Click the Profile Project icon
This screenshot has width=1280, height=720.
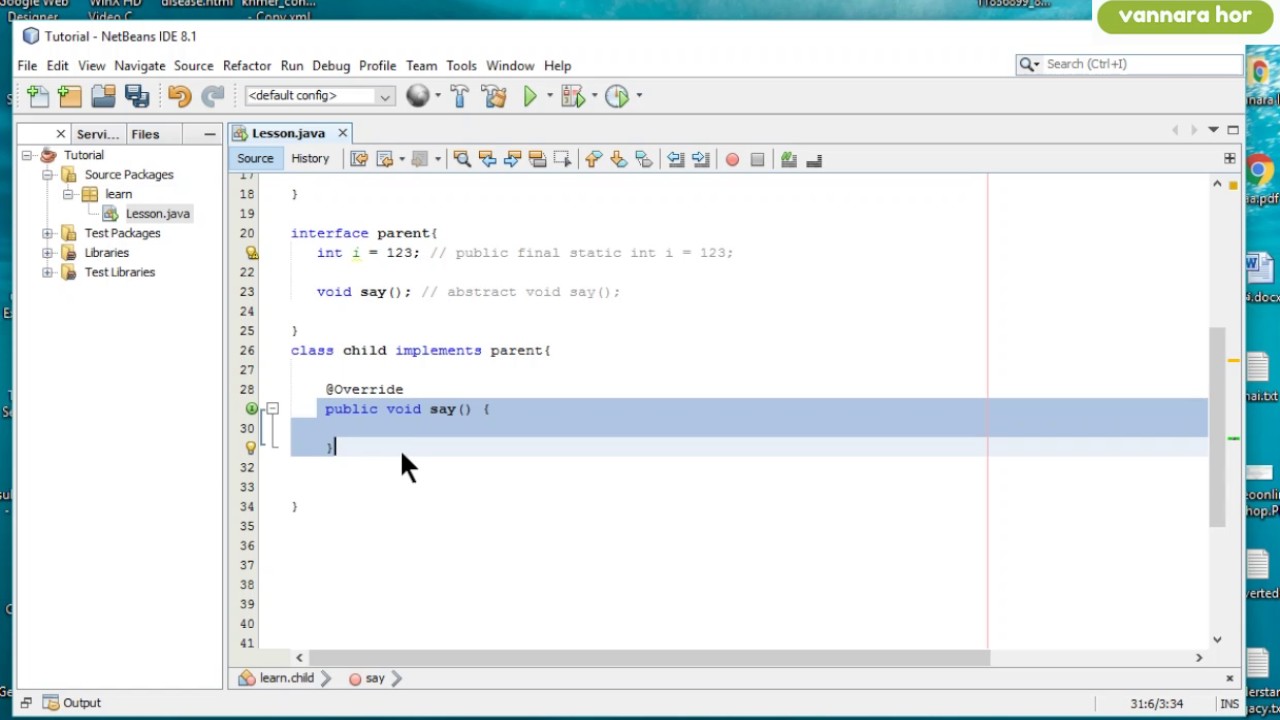(617, 96)
